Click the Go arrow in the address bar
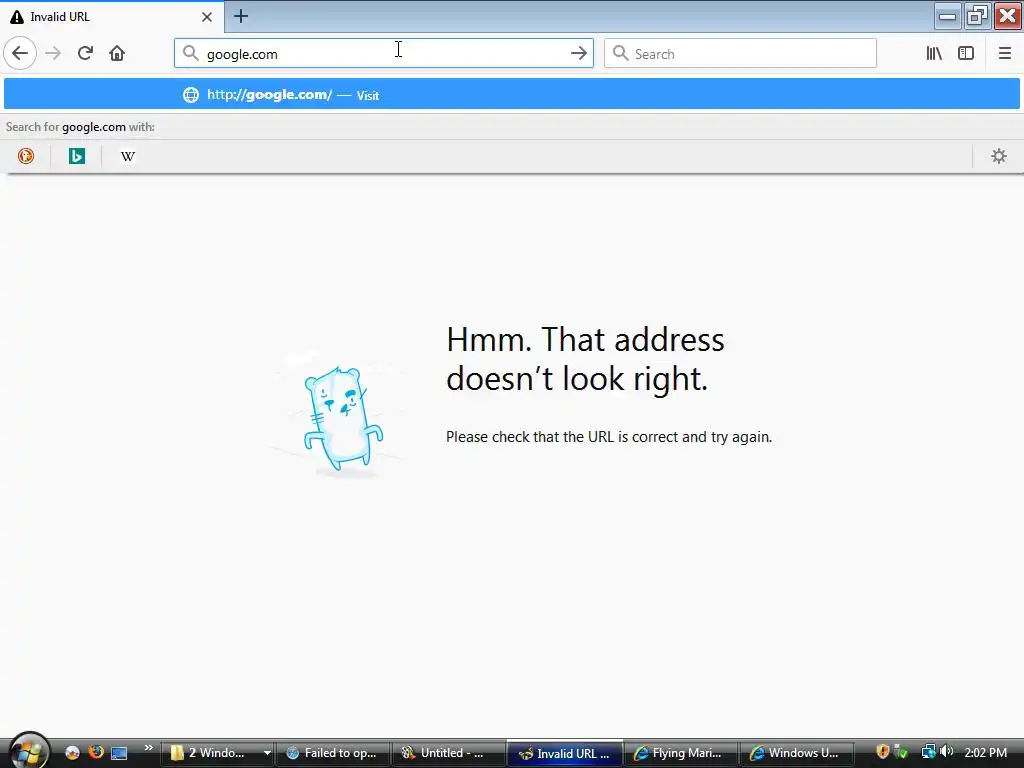Viewport: 1024px width, 768px height. 579,53
